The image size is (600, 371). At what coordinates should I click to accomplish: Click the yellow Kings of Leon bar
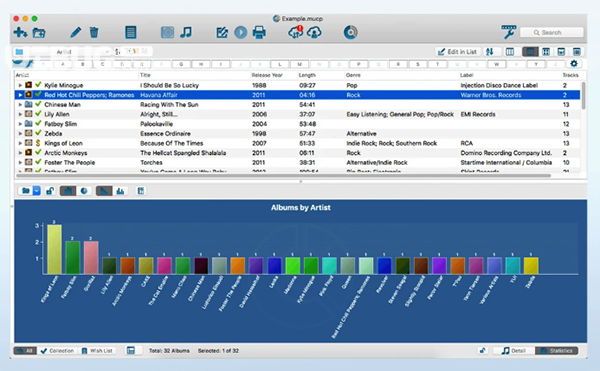click(x=54, y=249)
